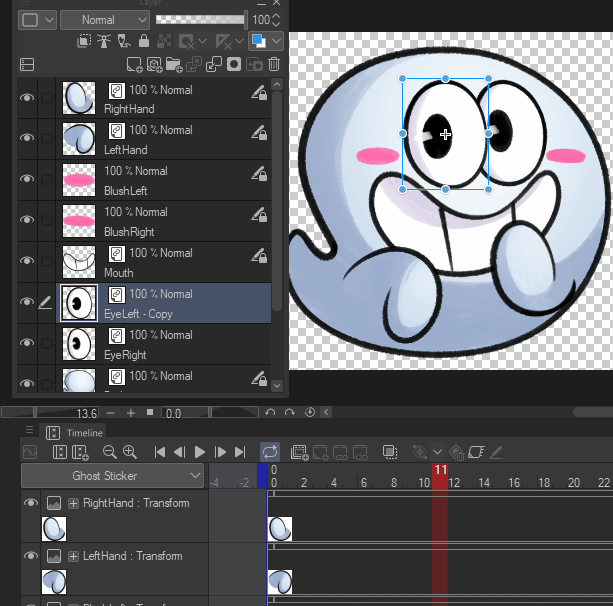
Task: Click the New raster layer icon
Action: [x=133, y=65]
